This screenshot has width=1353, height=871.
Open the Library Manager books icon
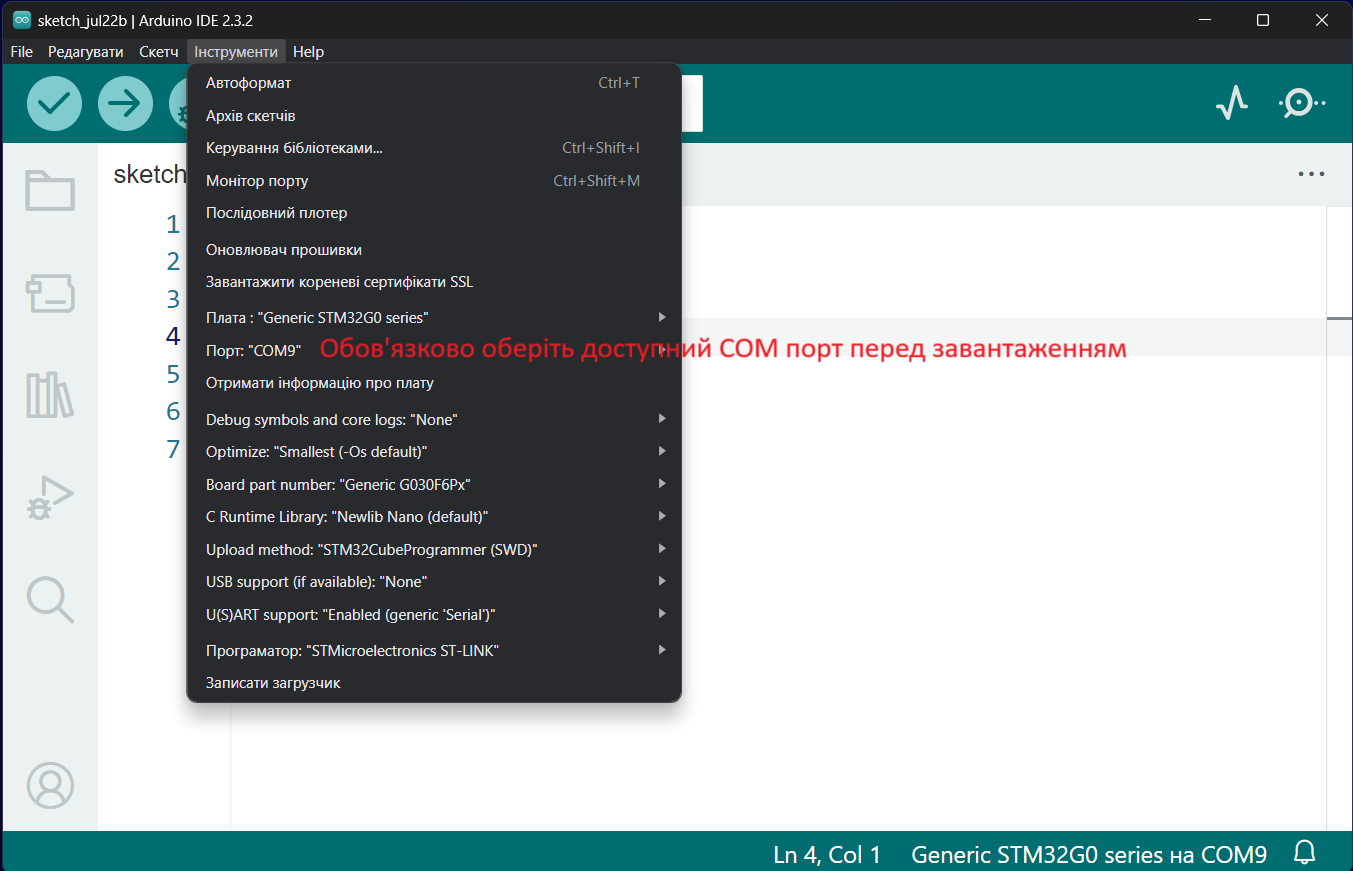pos(50,395)
